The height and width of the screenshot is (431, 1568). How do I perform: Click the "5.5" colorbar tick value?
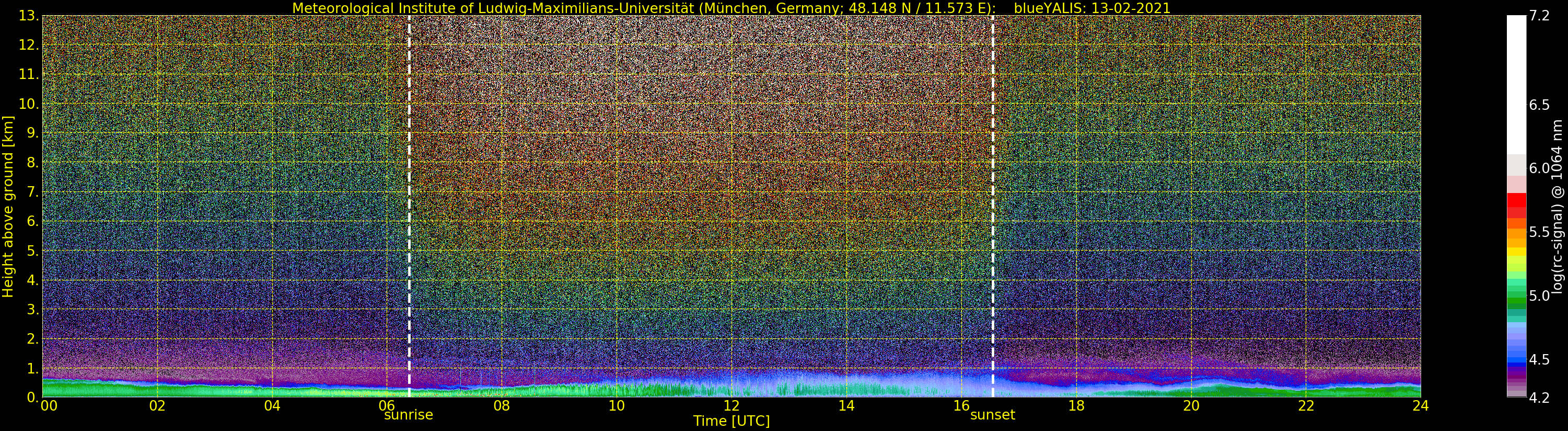click(x=1539, y=232)
